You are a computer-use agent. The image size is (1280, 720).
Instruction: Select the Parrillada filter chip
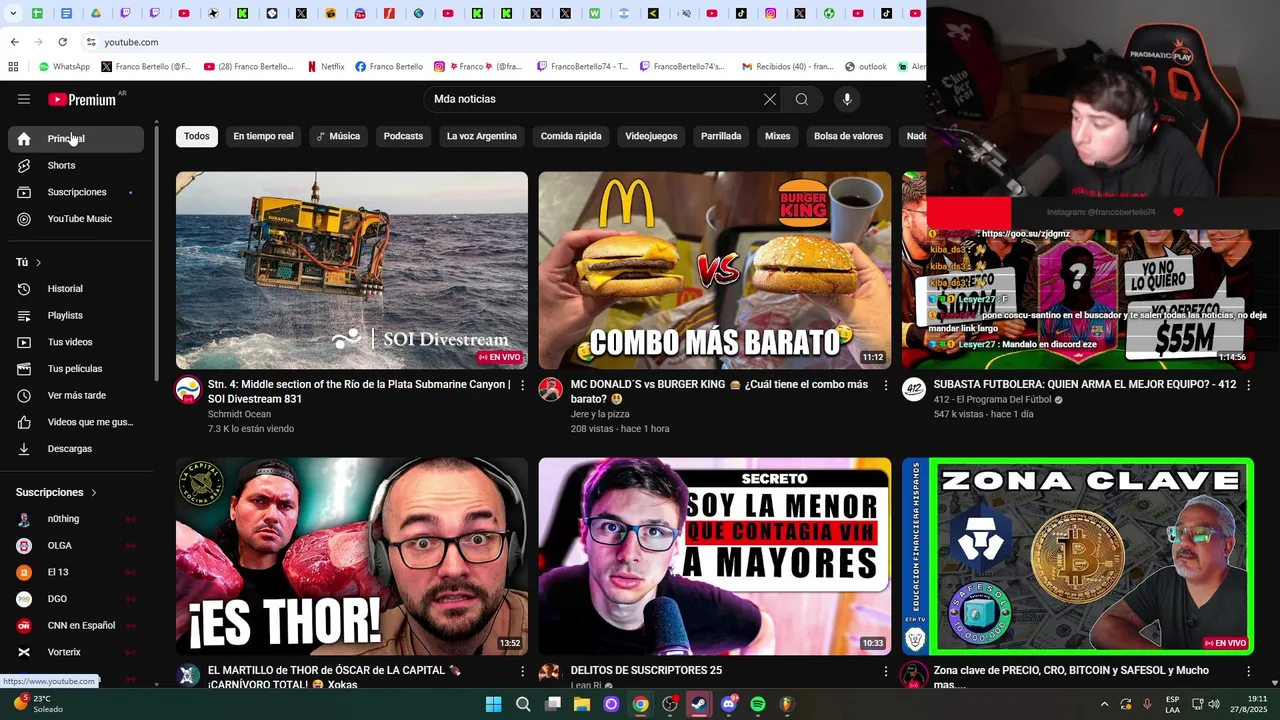click(x=721, y=136)
